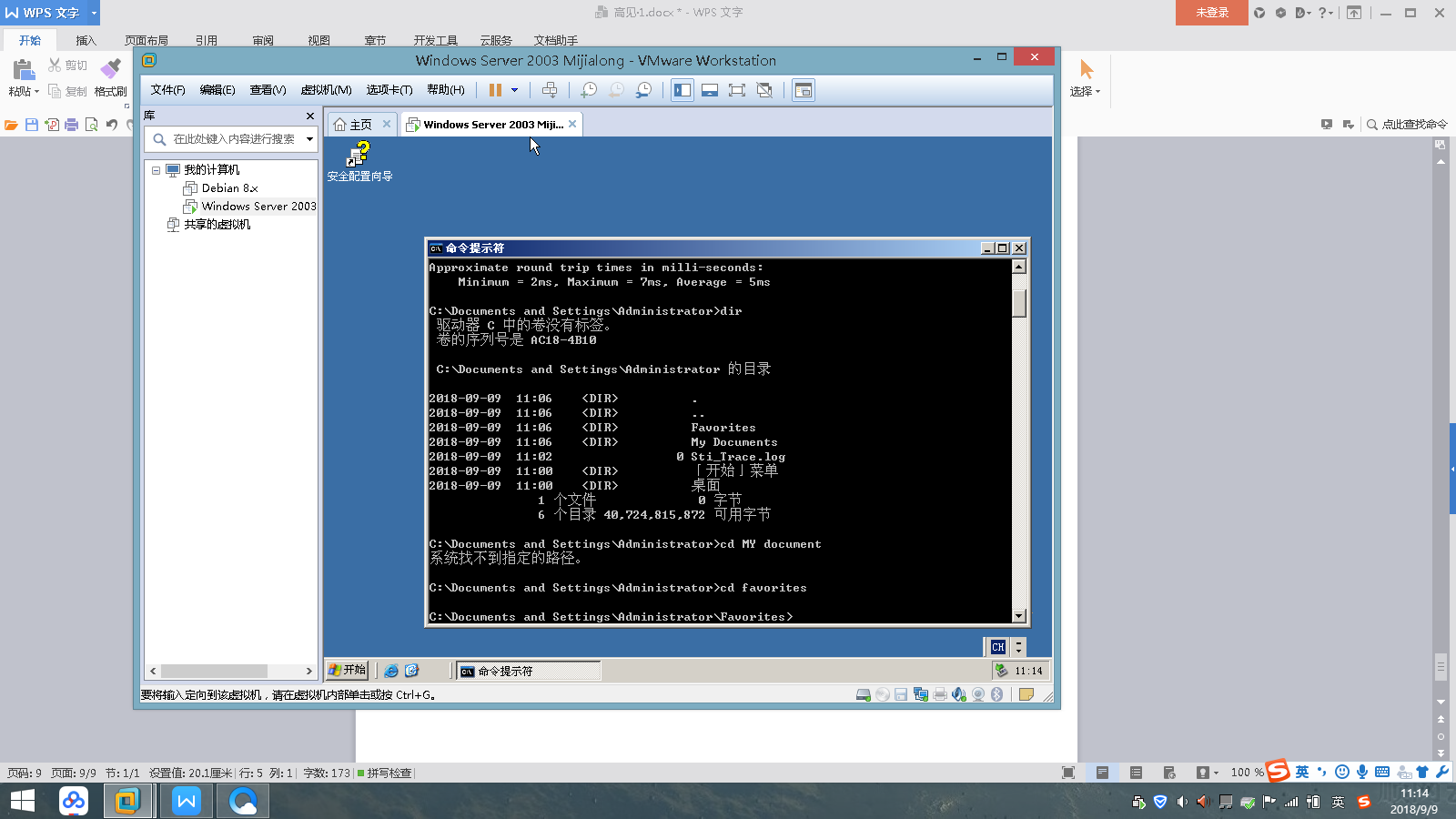
Task: Enter VMware full screen mode
Action: pyautogui.click(x=737, y=90)
